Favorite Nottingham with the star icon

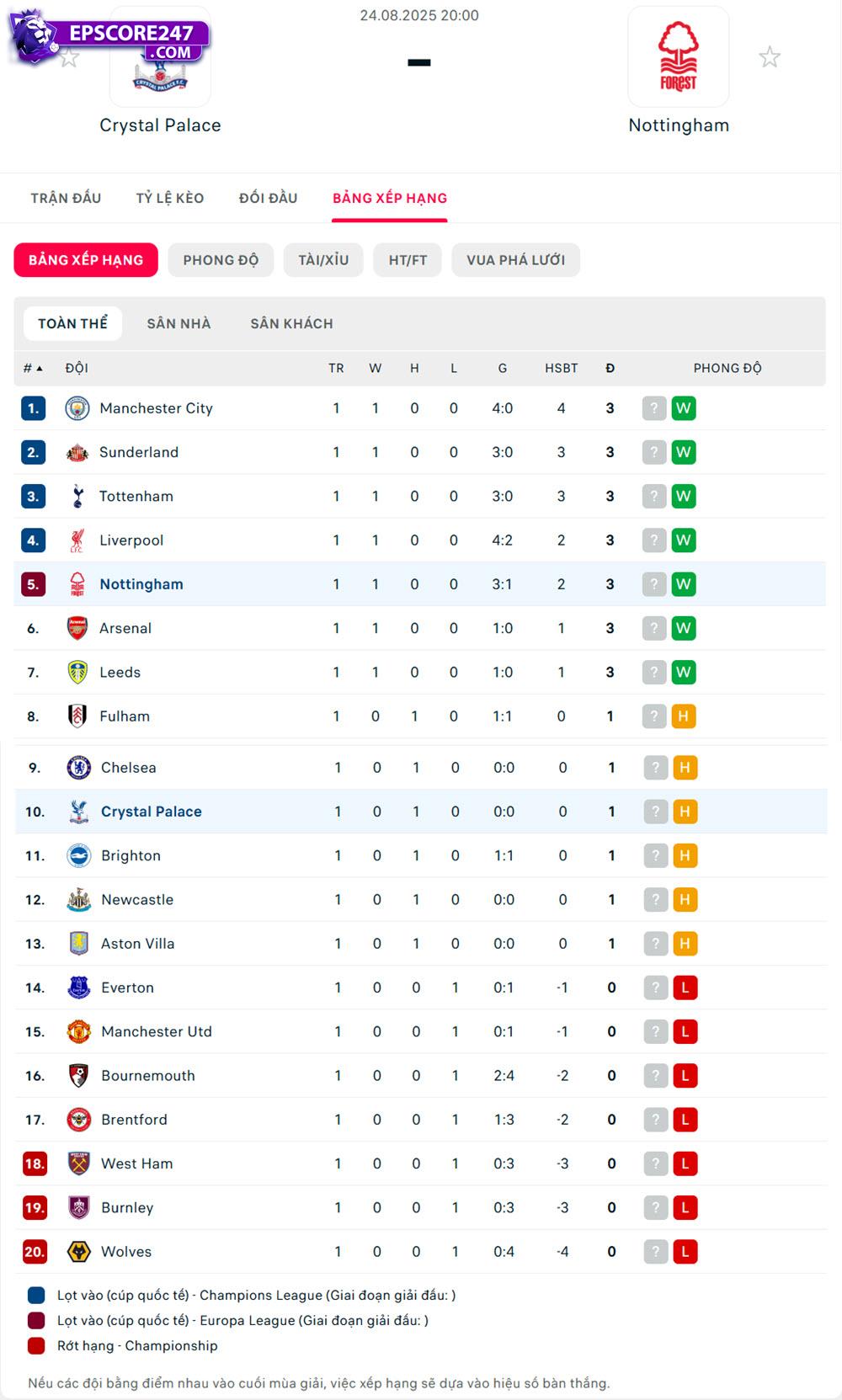pos(769,57)
